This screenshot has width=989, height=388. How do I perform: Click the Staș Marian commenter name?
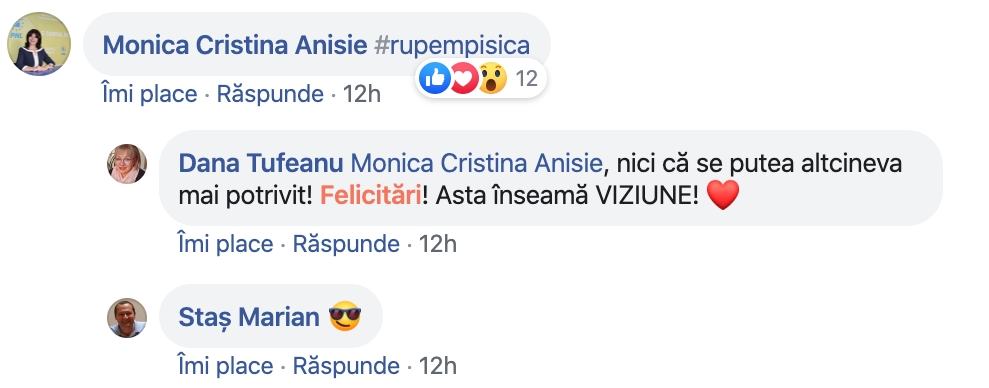pyautogui.click(x=249, y=317)
